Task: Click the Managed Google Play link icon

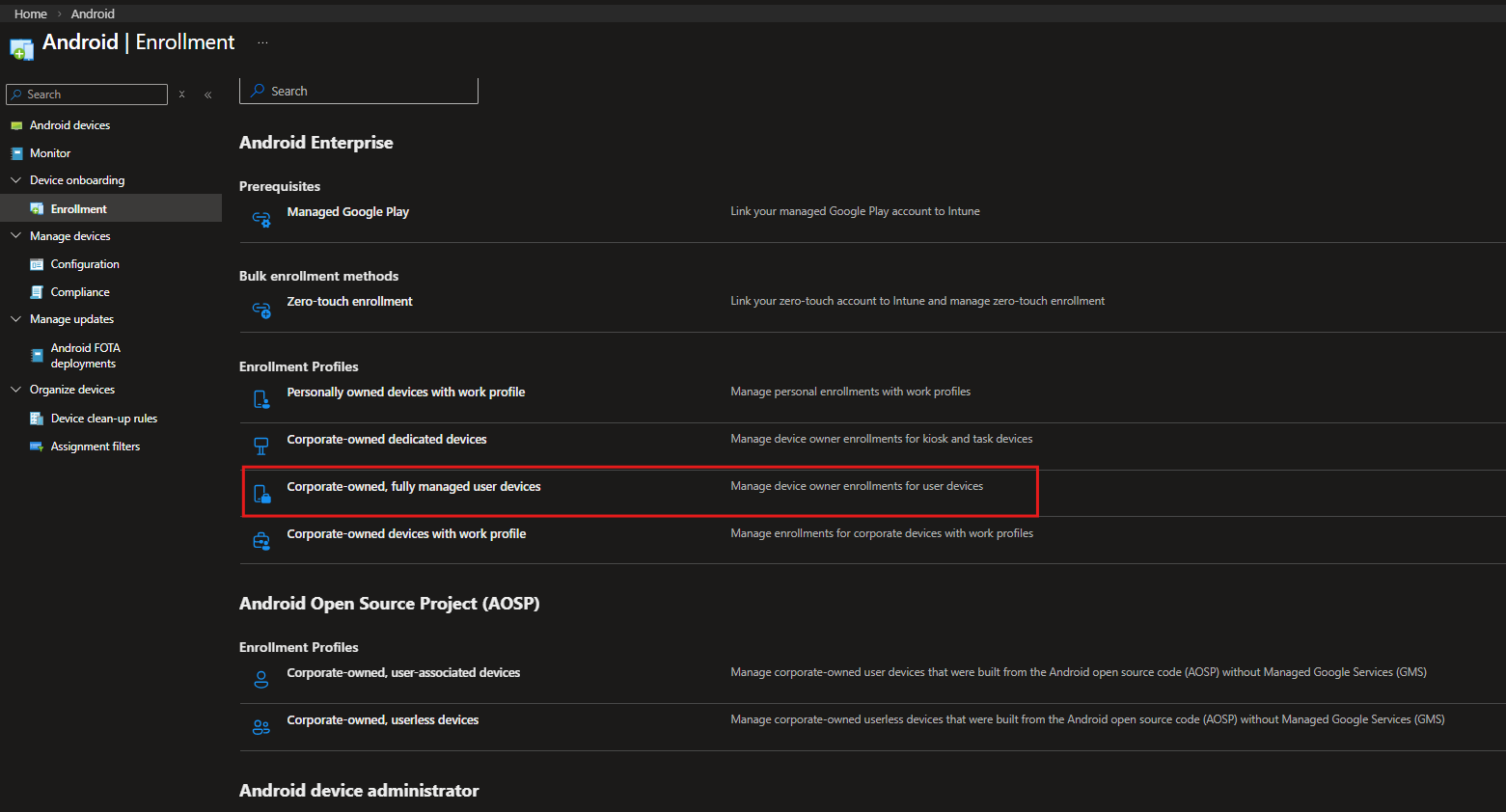Action: point(261,219)
